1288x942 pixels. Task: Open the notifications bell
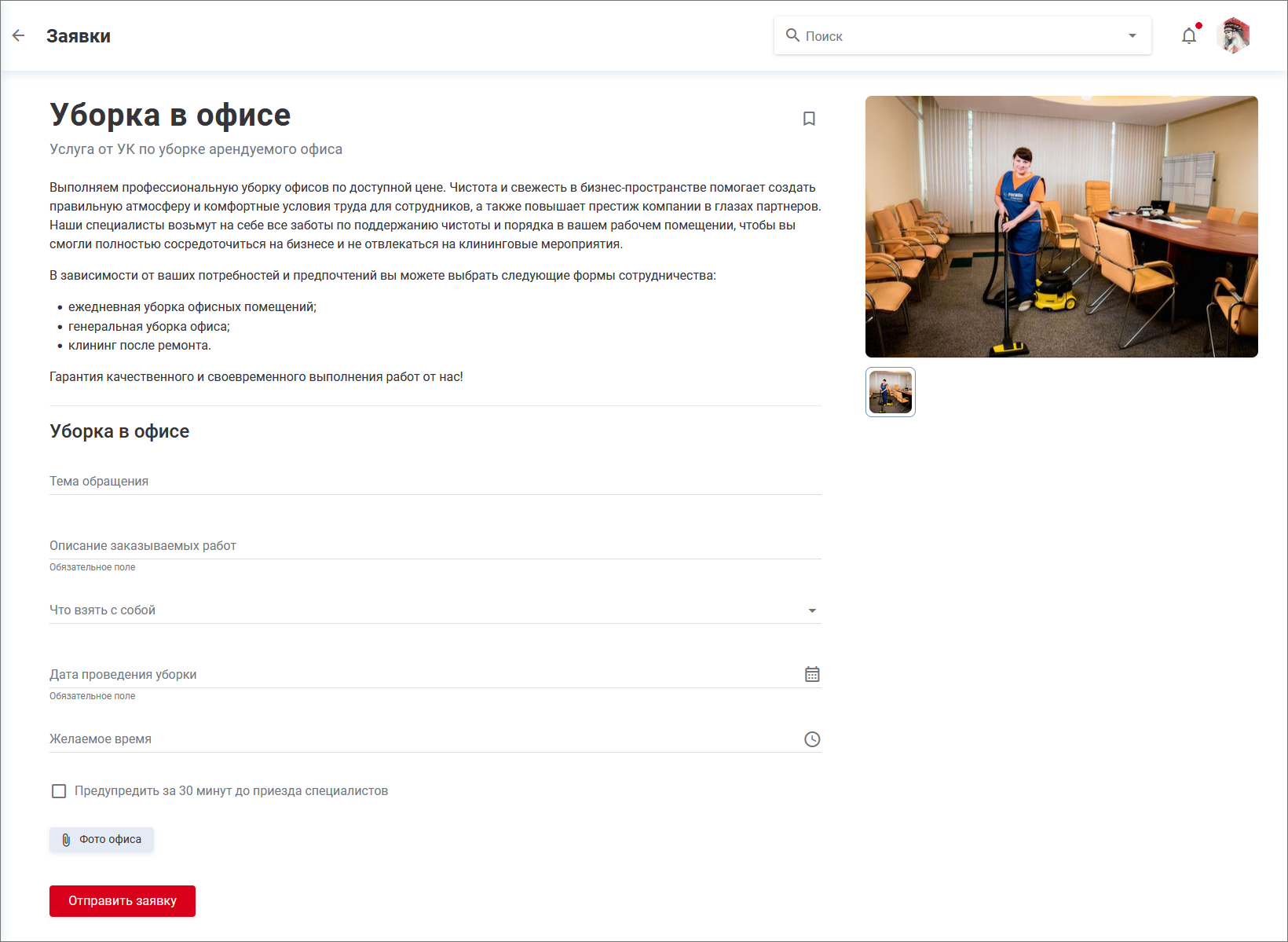click(1189, 36)
